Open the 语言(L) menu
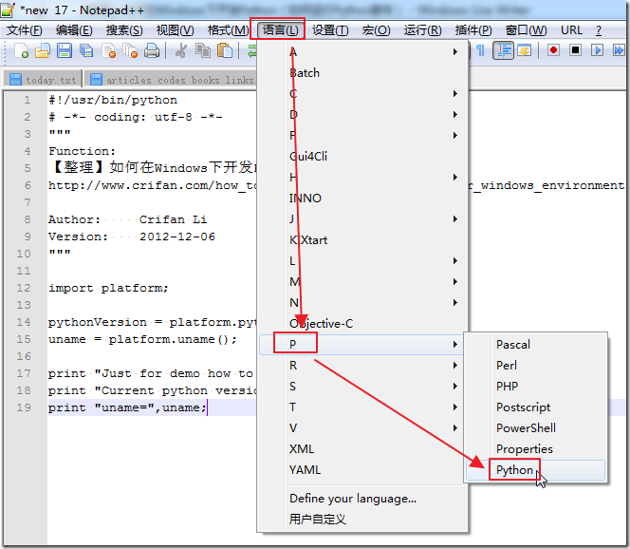This screenshot has width=630, height=549. point(280,30)
